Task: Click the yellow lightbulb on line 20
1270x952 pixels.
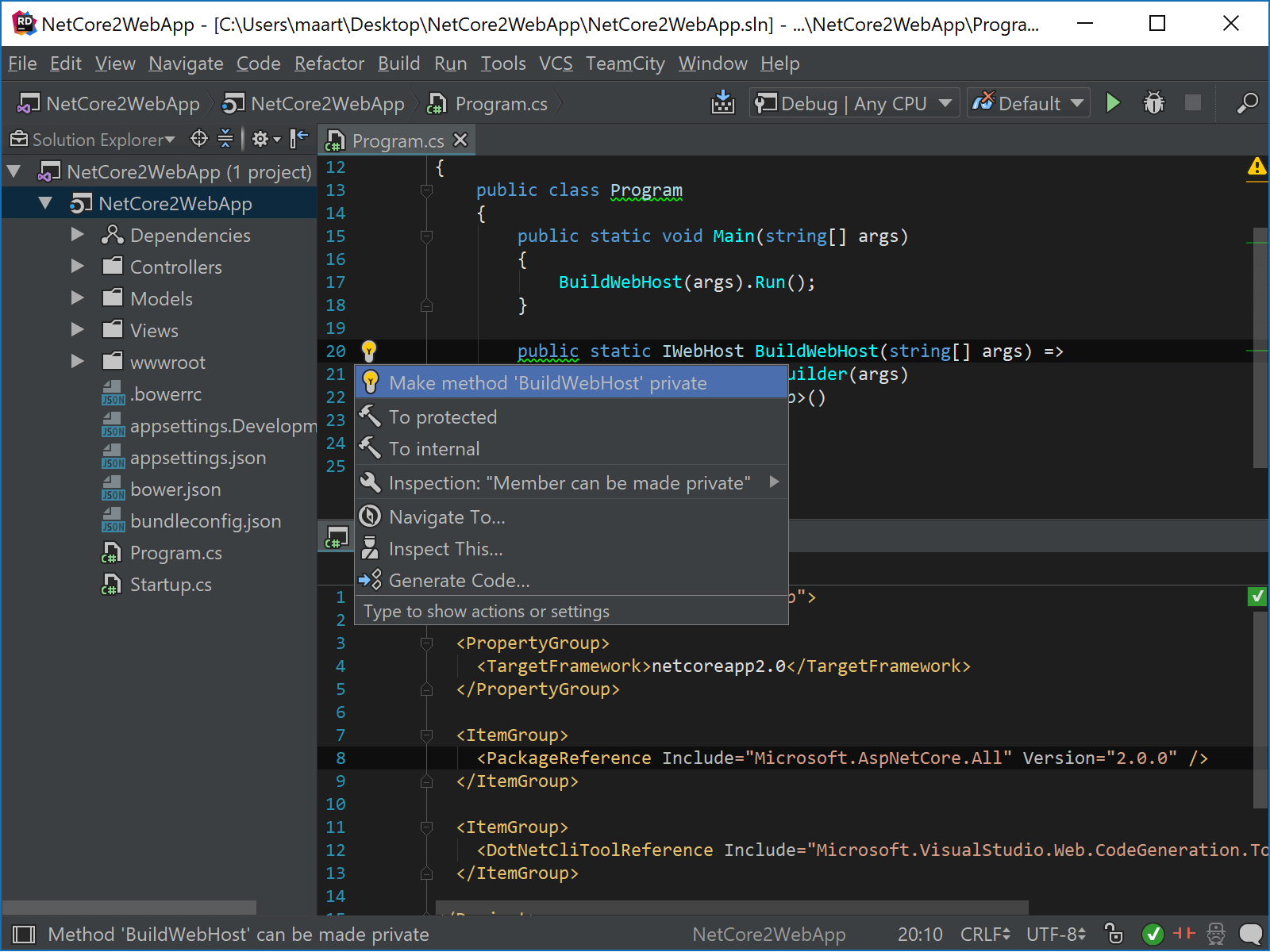Action: click(369, 350)
